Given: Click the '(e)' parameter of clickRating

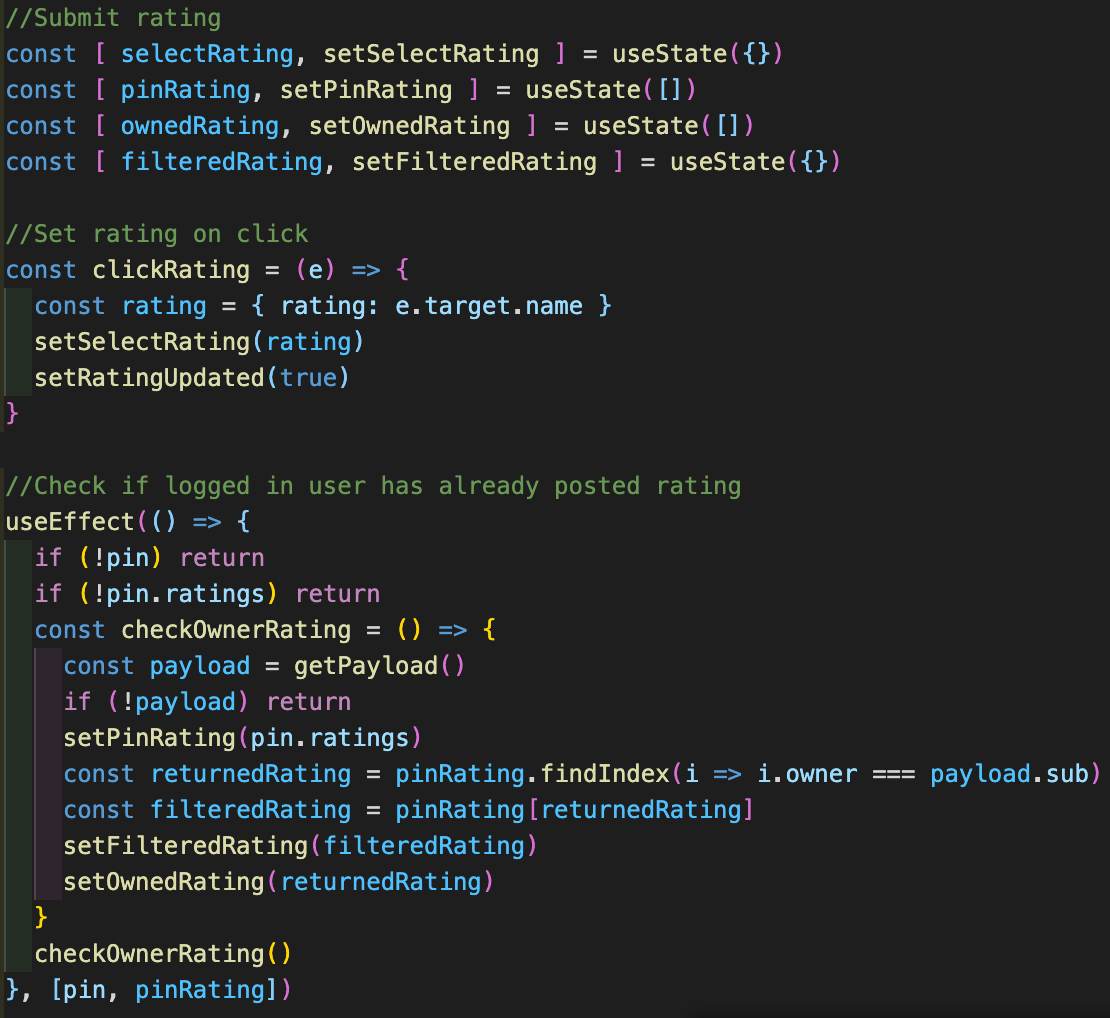Looking at the screenshot, I should 315,270.
